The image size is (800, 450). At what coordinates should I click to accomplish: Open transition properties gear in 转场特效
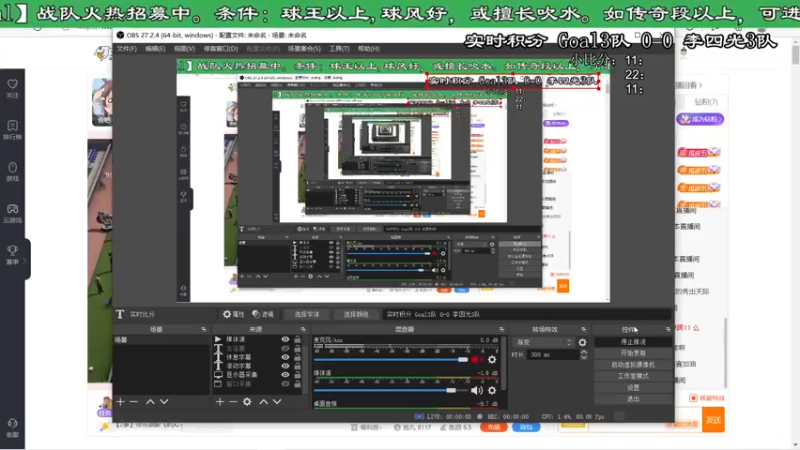[x=583, y=342]
